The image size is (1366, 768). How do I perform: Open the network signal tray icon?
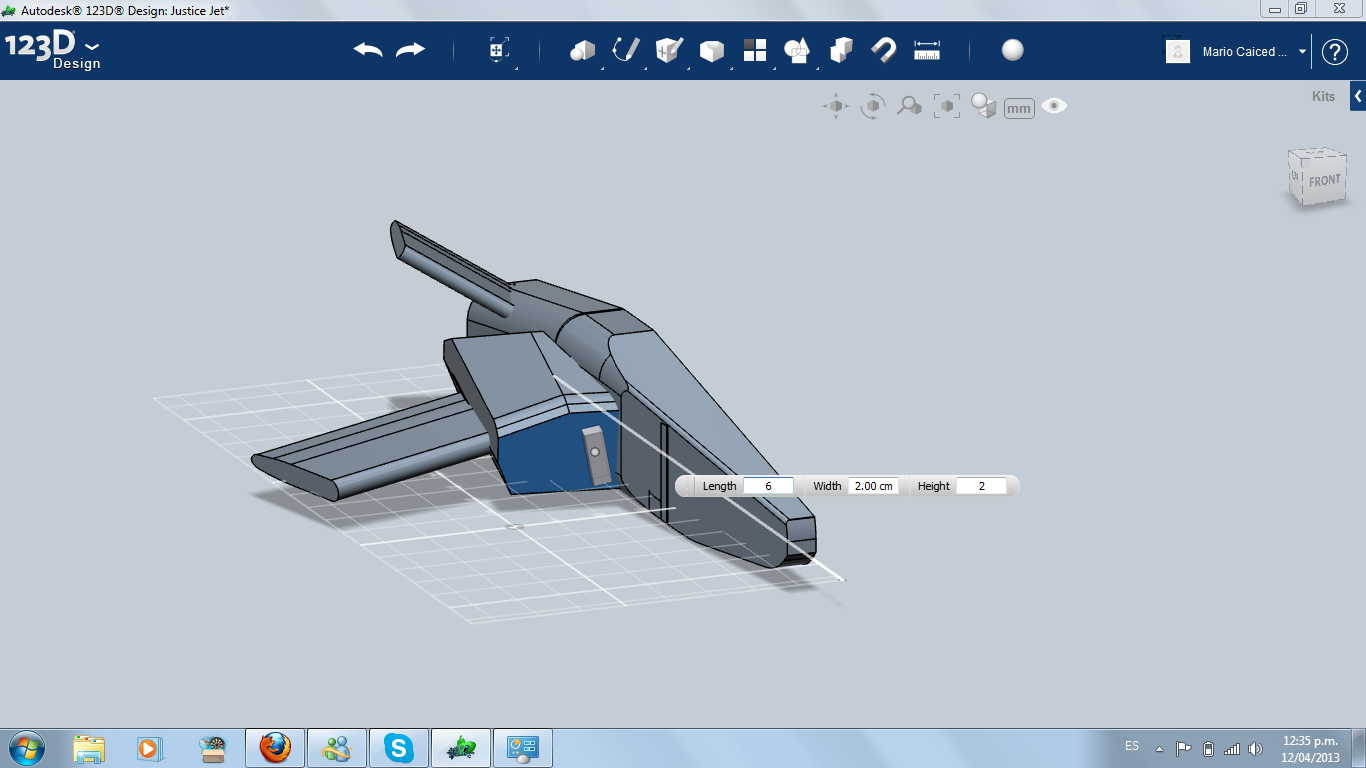tap(1231, 748)
